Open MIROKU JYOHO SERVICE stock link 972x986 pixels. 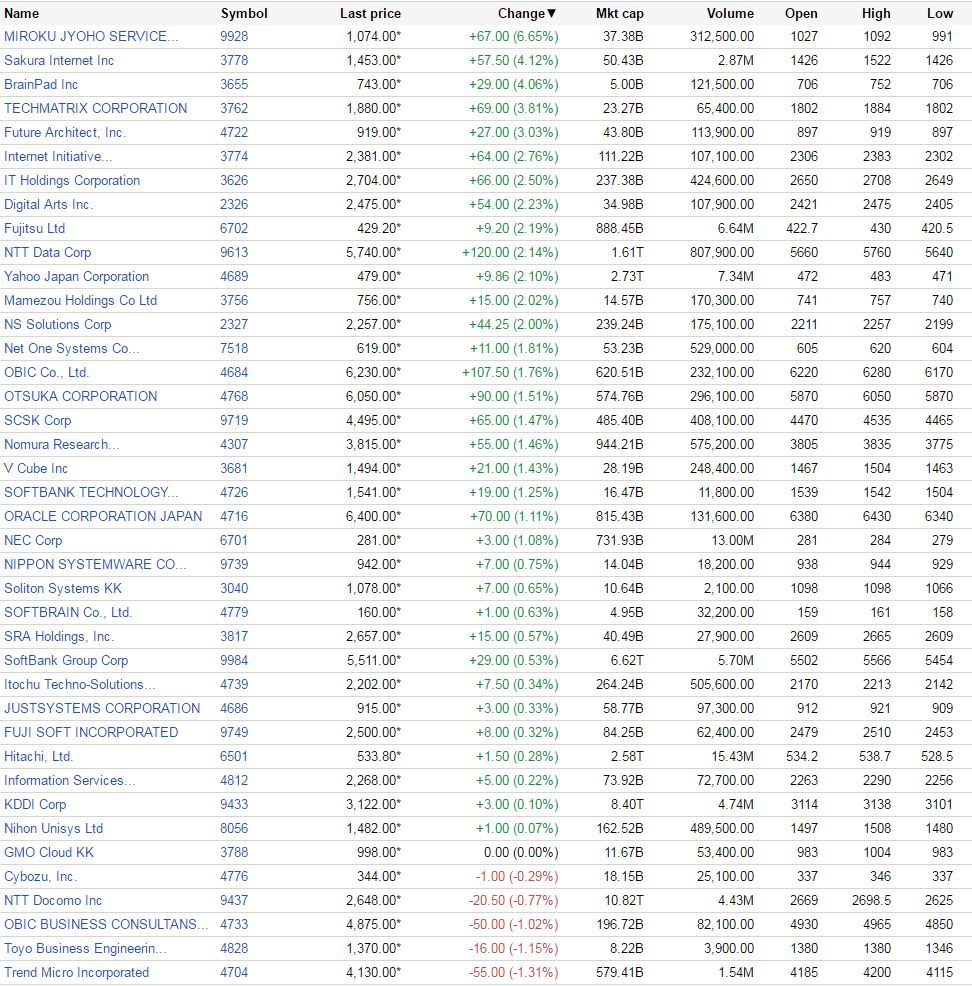[91, 36]
